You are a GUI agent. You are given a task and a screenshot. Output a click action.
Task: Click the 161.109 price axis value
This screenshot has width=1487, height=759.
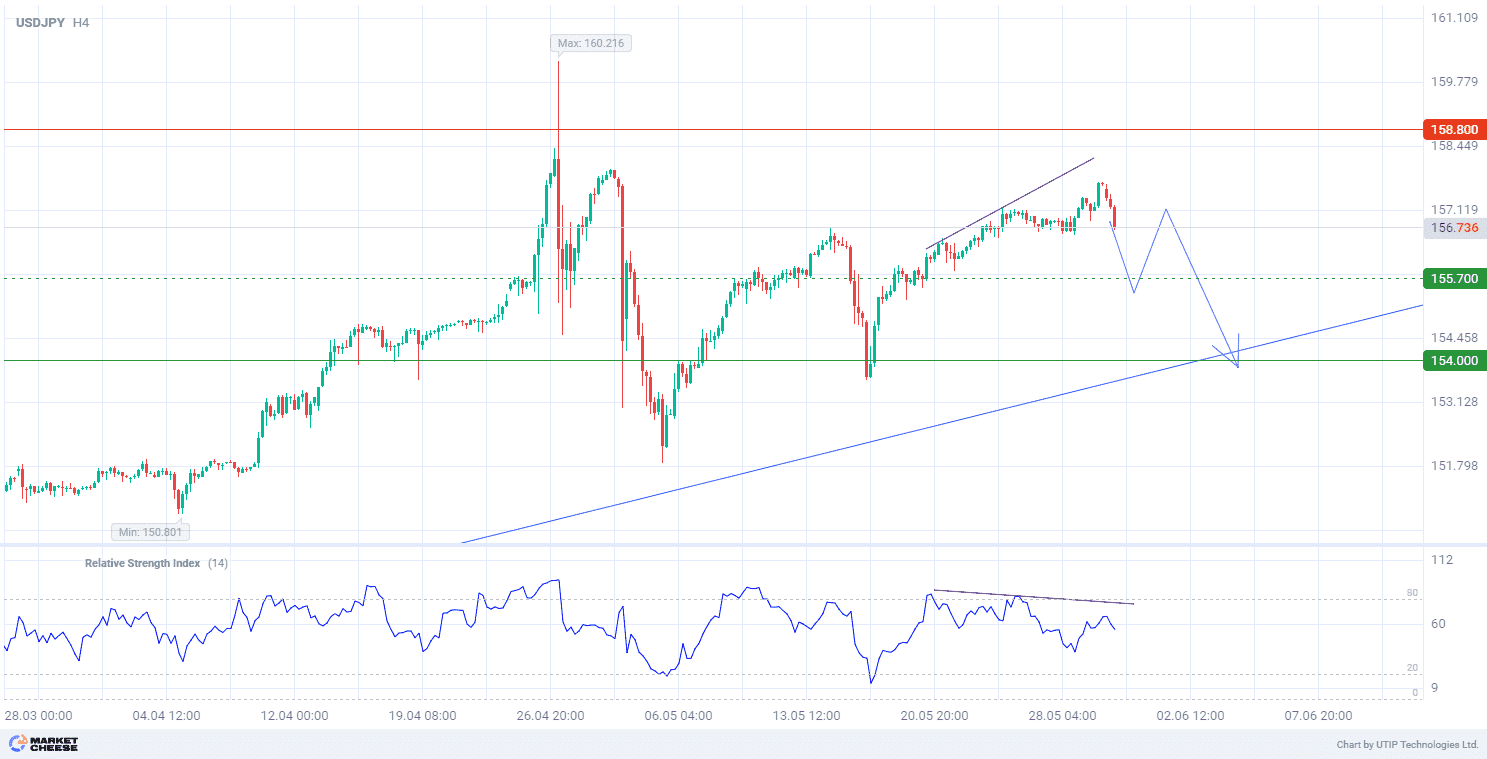click(1455, 18)
